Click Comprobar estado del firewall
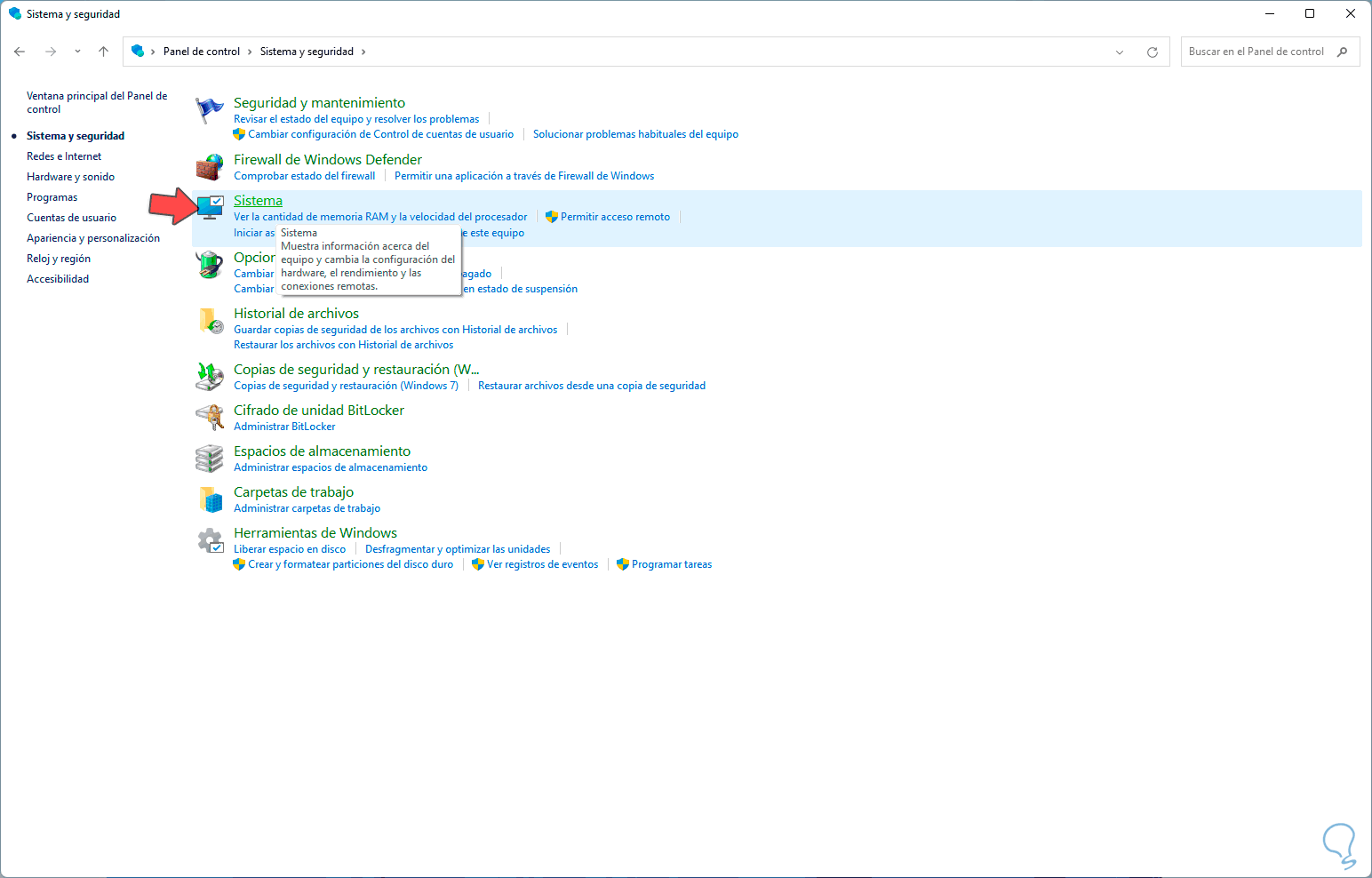This screenshot has height=878, width=1372. pyautogui.click(x=304, y=176)
